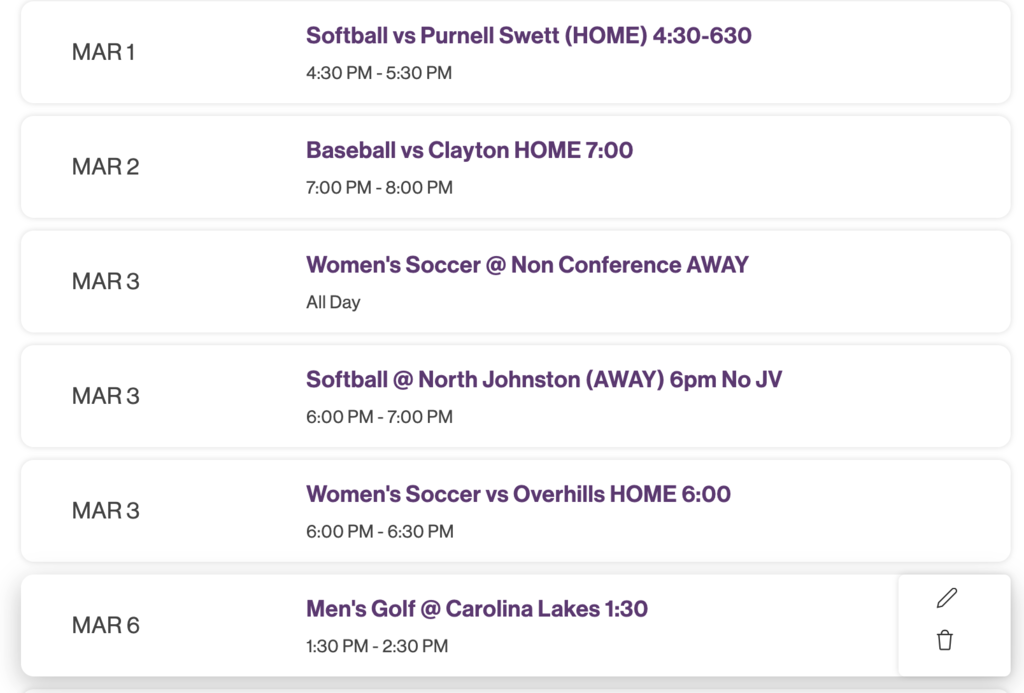Click the MAR 2 date label
1024x693 pixels.
point(104,167)
